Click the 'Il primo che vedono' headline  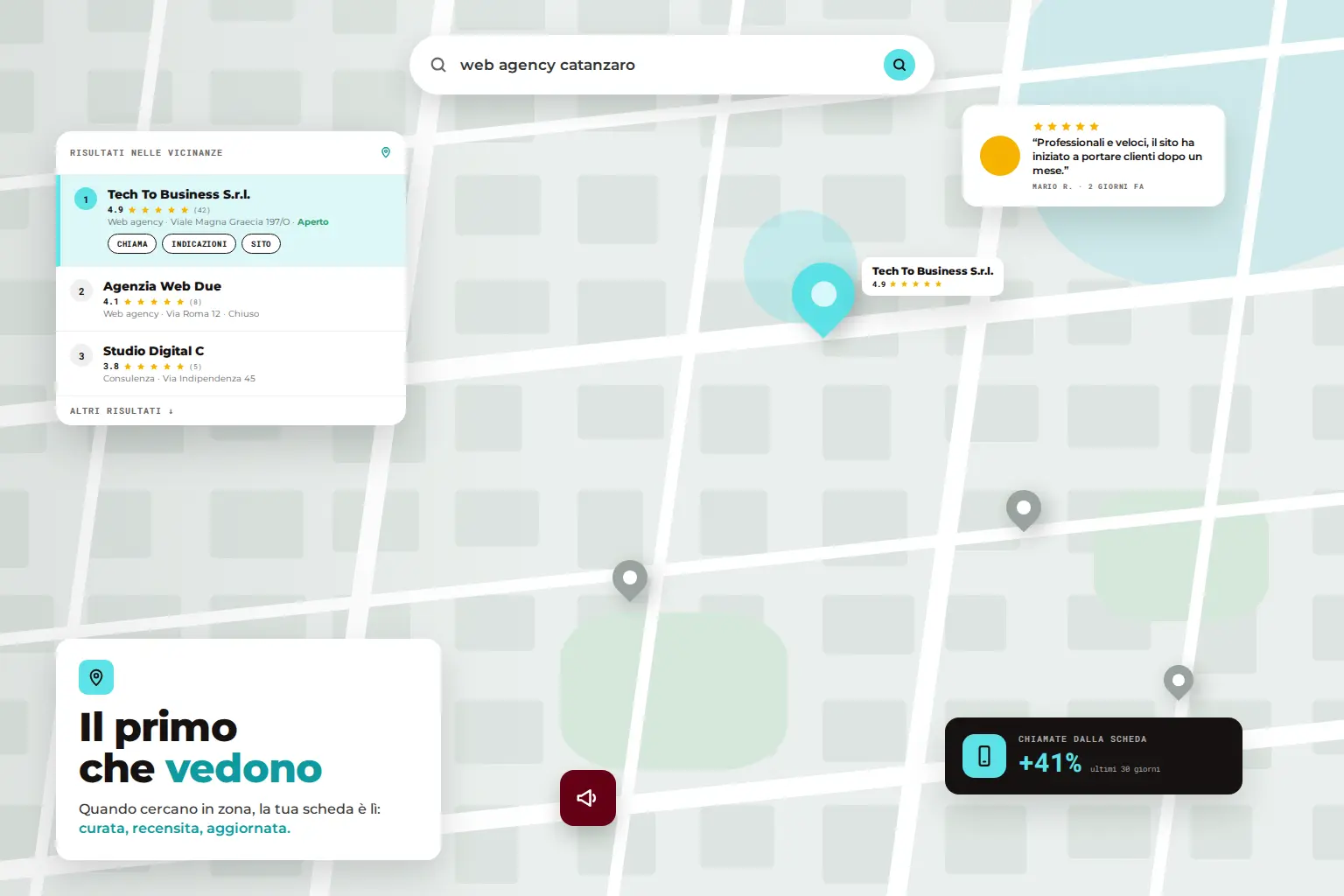click(x=200, y=748)
